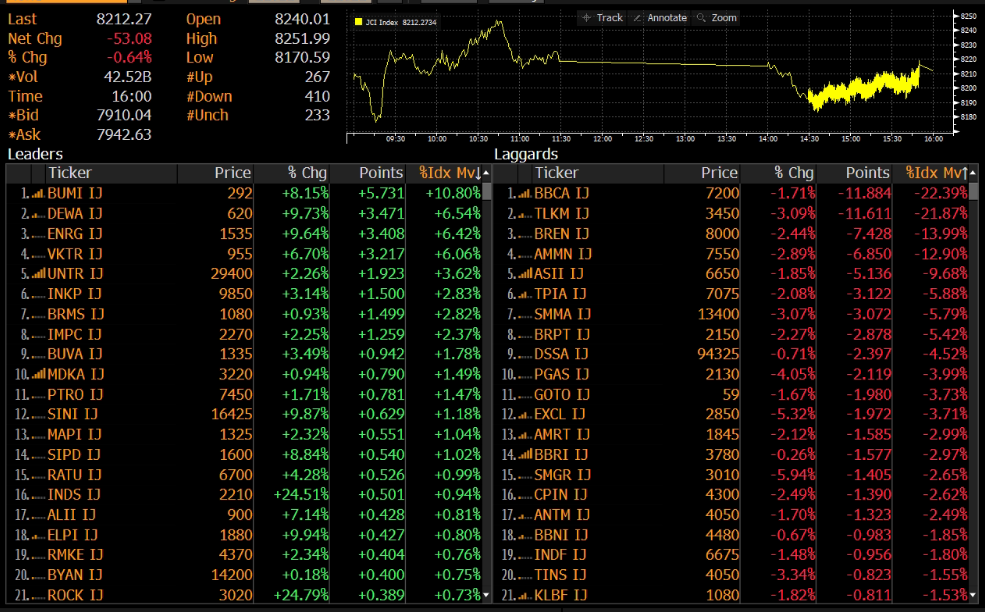This screenshot has height=612, width=985.
Task: Select the Leaders % Chg column header
Action: coord(307,173)
